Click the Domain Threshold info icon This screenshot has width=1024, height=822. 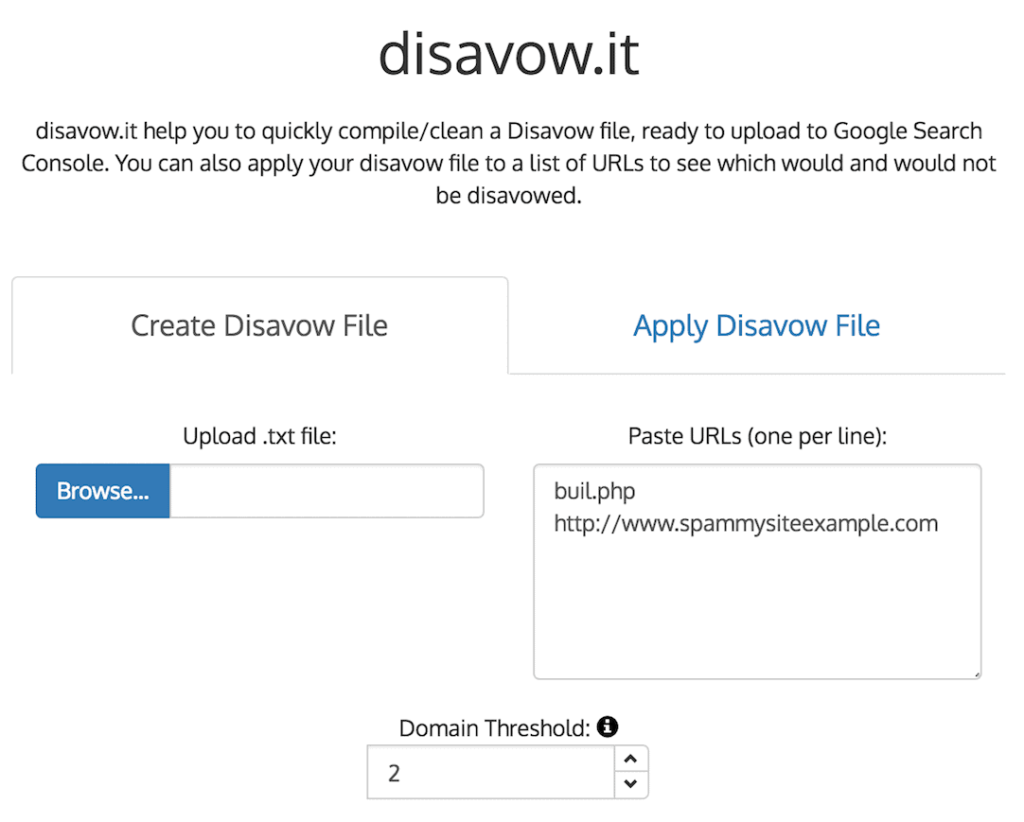[x=607, y=726]
